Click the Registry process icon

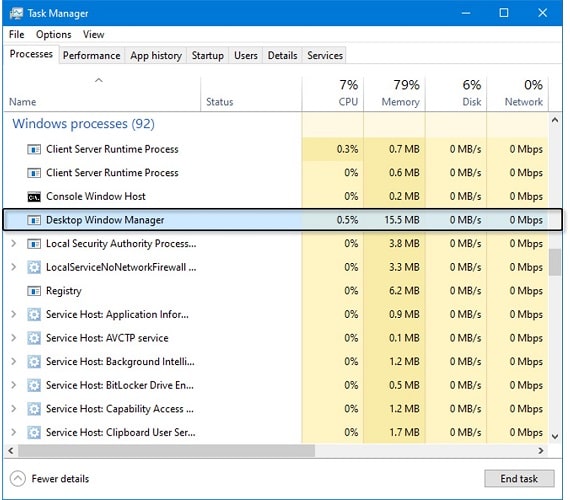click(x=34, y=291)
